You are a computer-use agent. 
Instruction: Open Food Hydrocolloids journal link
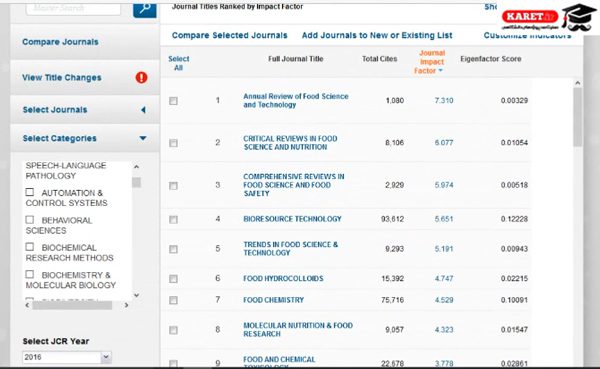click(283, 279)
